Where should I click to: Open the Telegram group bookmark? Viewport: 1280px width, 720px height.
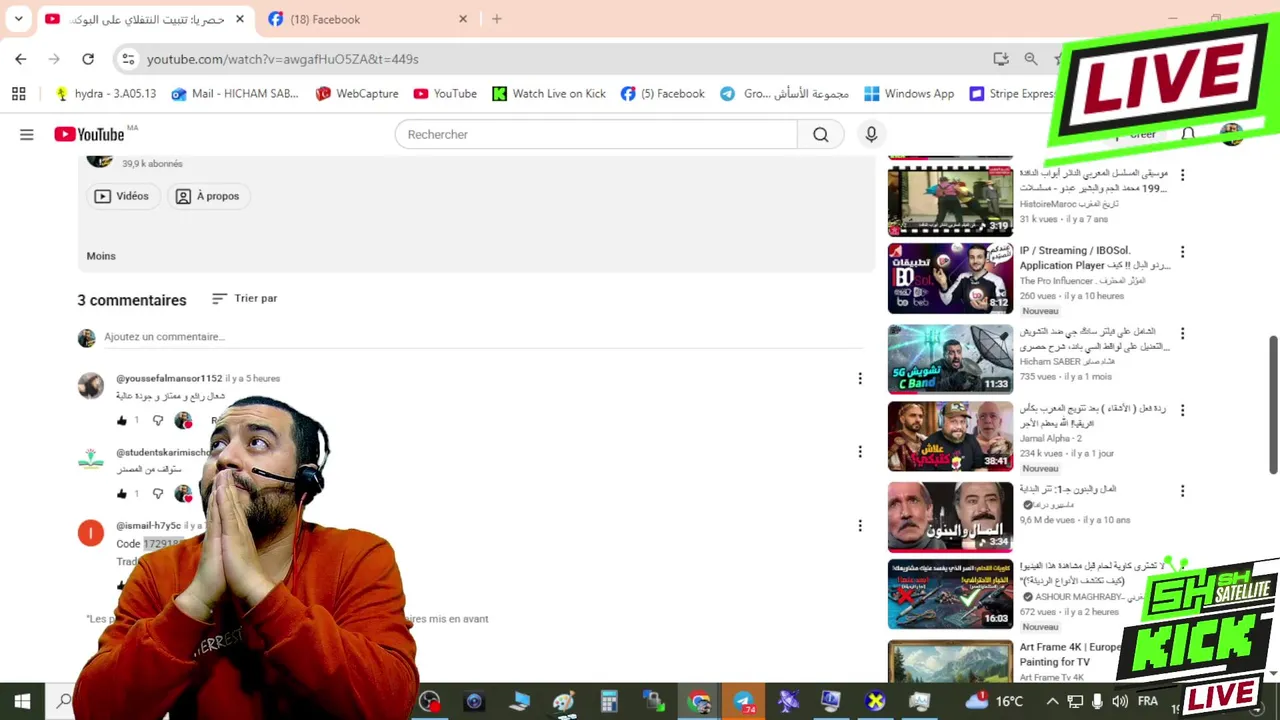(785, 93)
